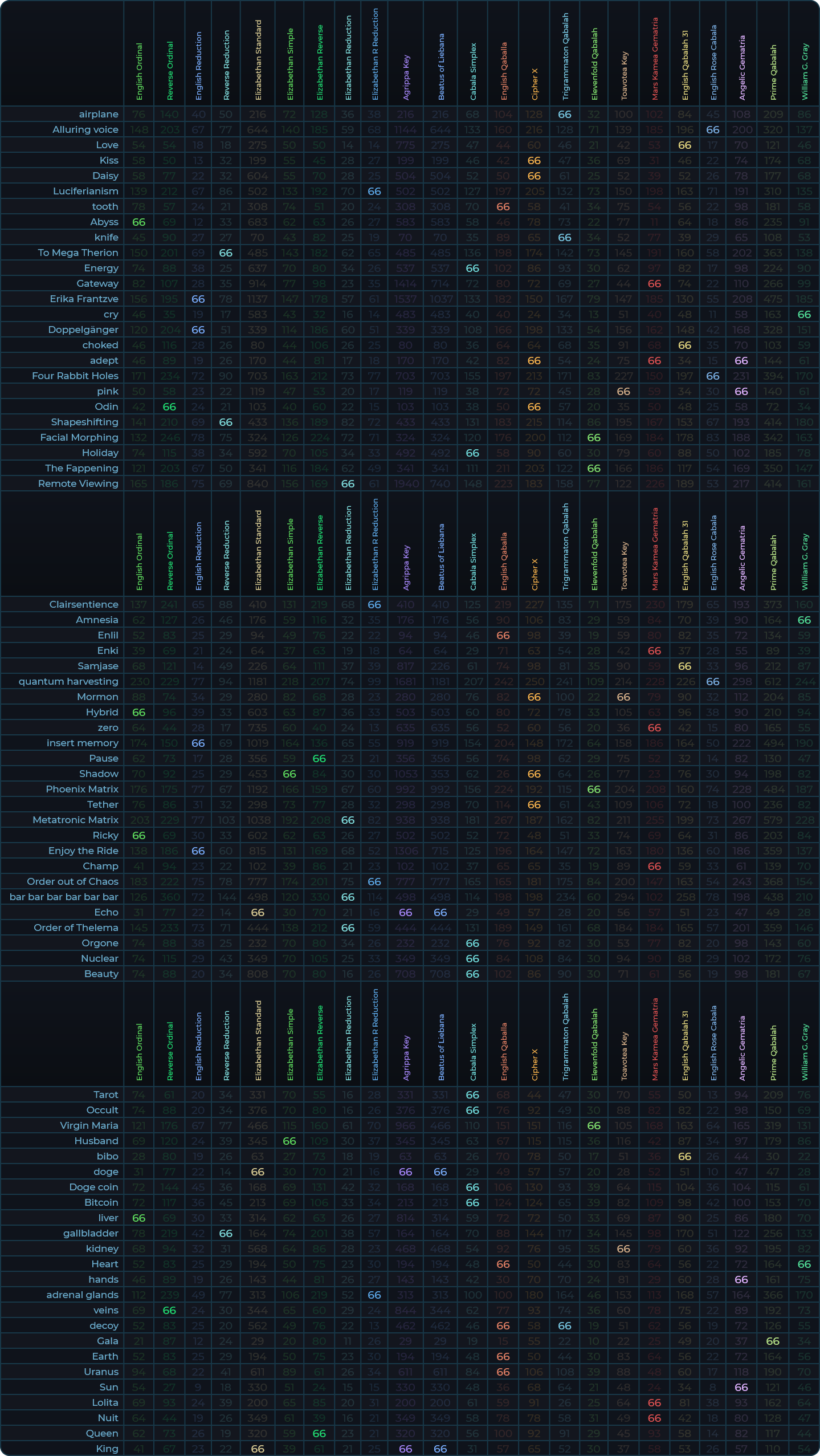820x1456 pixels.
Task: Click the 'quantum harvesting' row label
Action: coord(68,682)
